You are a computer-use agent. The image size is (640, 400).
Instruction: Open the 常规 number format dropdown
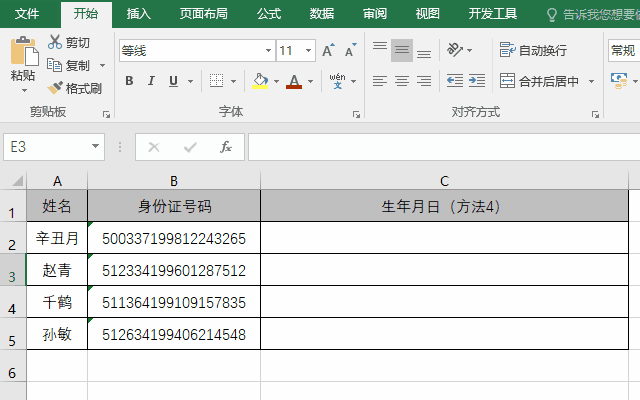pos(624,51)
